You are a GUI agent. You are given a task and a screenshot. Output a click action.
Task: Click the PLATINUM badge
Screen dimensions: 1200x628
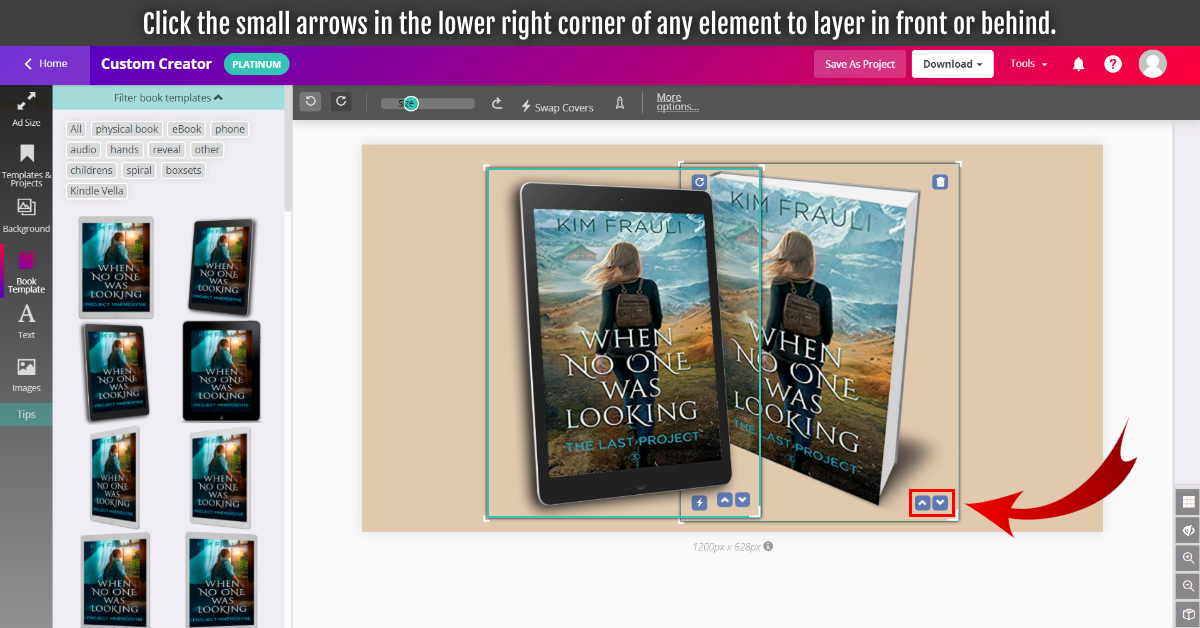point(256,64)
